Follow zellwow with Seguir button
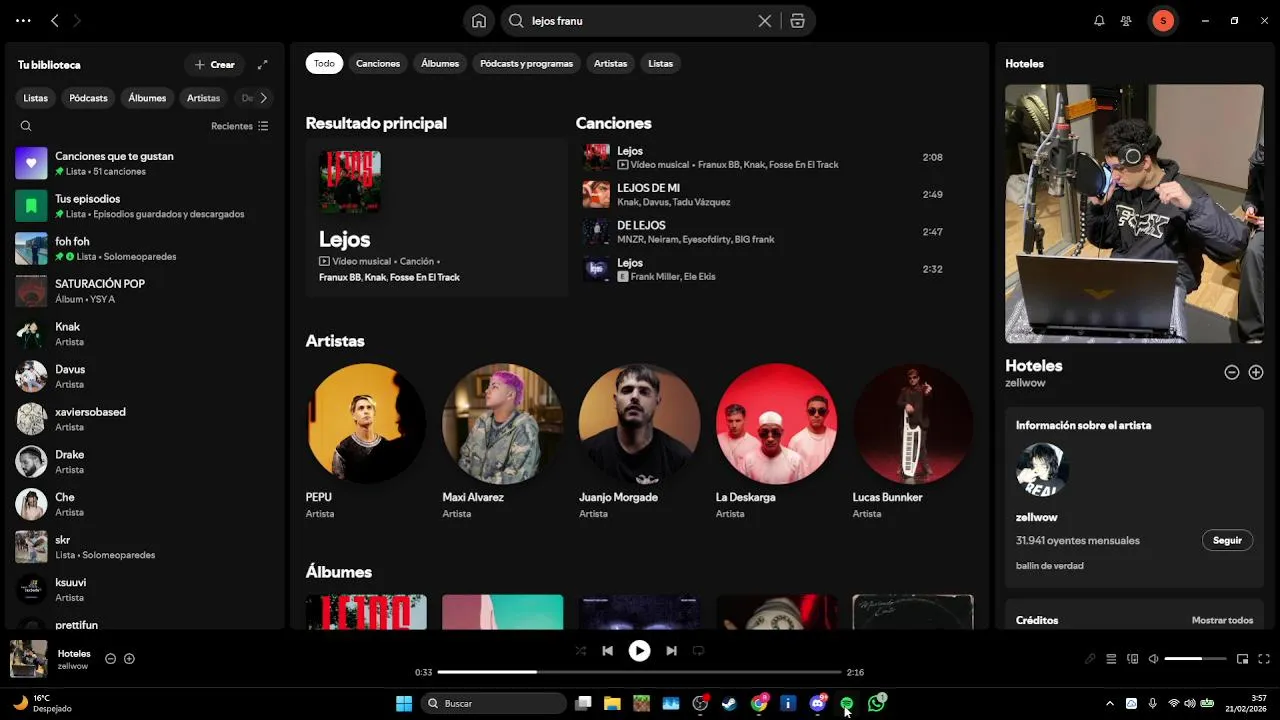The height and width of the screenshot is (720, 1280). 1227,540
